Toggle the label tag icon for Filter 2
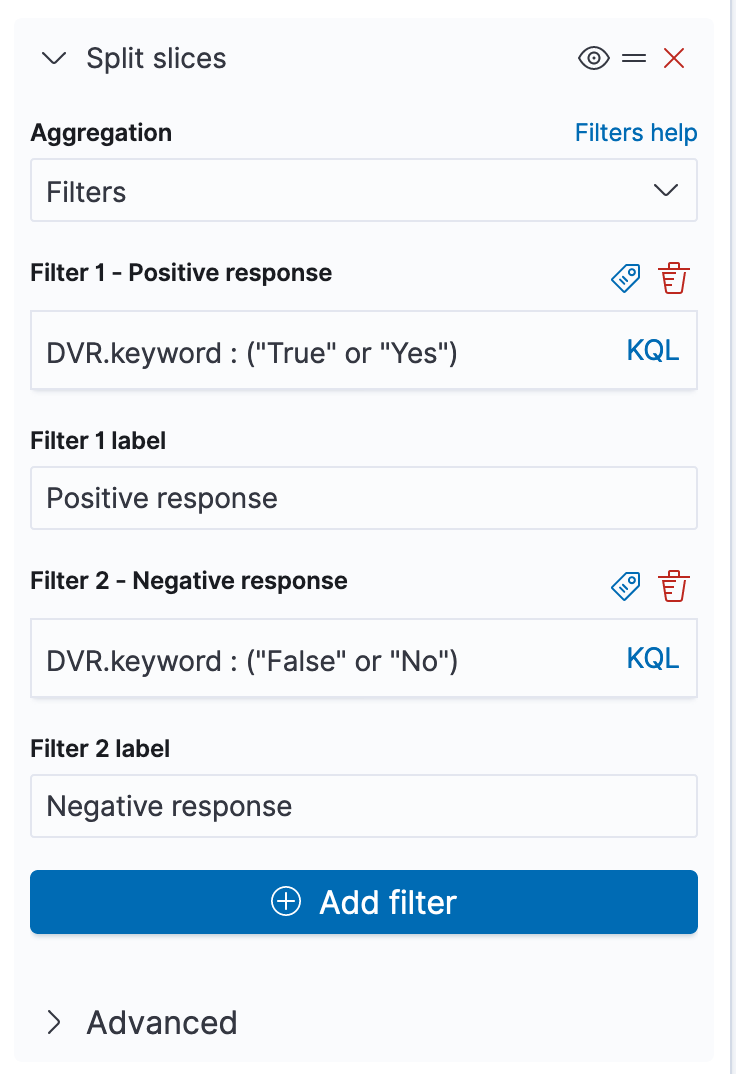The height and width of the screenshot is (1074, 736). point(625,585)
